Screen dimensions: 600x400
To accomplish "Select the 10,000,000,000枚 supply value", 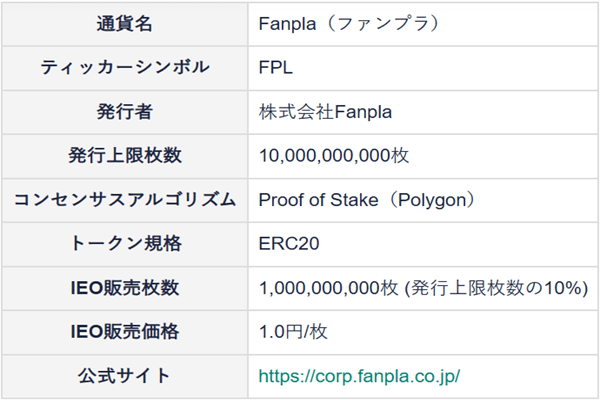I will [x=334, y=155].
